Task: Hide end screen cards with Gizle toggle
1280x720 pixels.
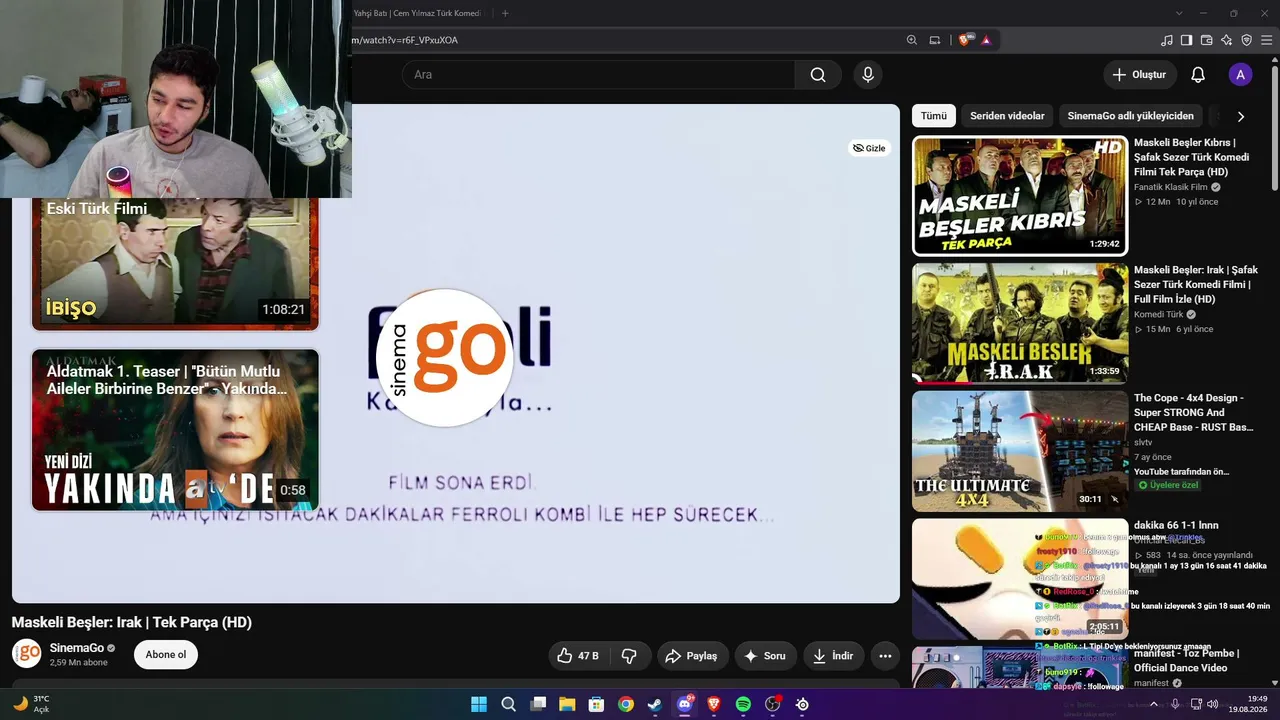Action: point(869,148)
